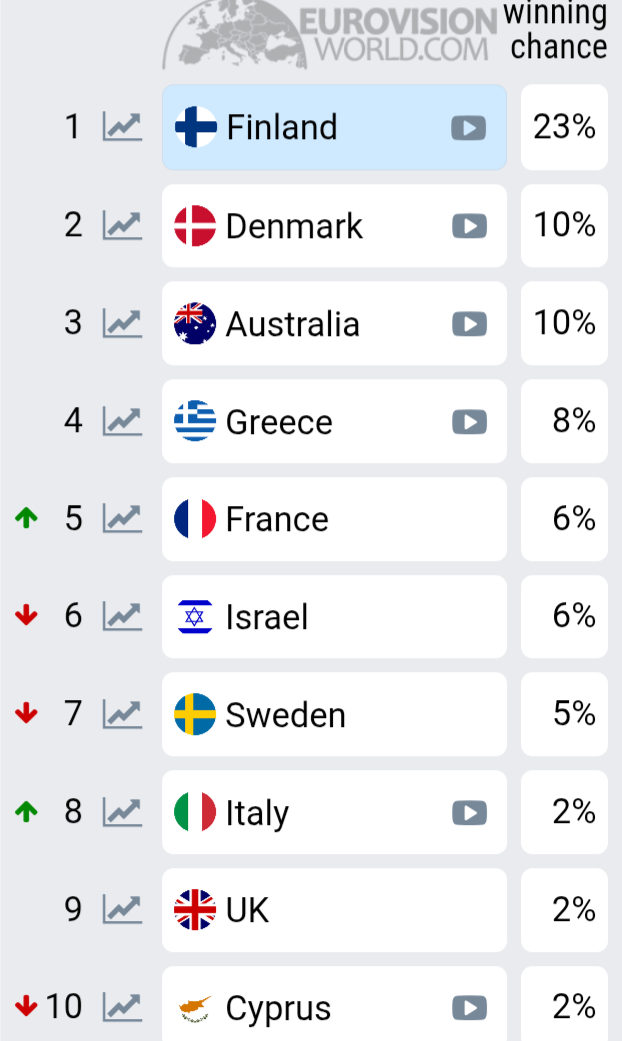Click the Italy flag icon
Image resolution: width=622 pixels, height=1041 pixels.
coord(195,812)
